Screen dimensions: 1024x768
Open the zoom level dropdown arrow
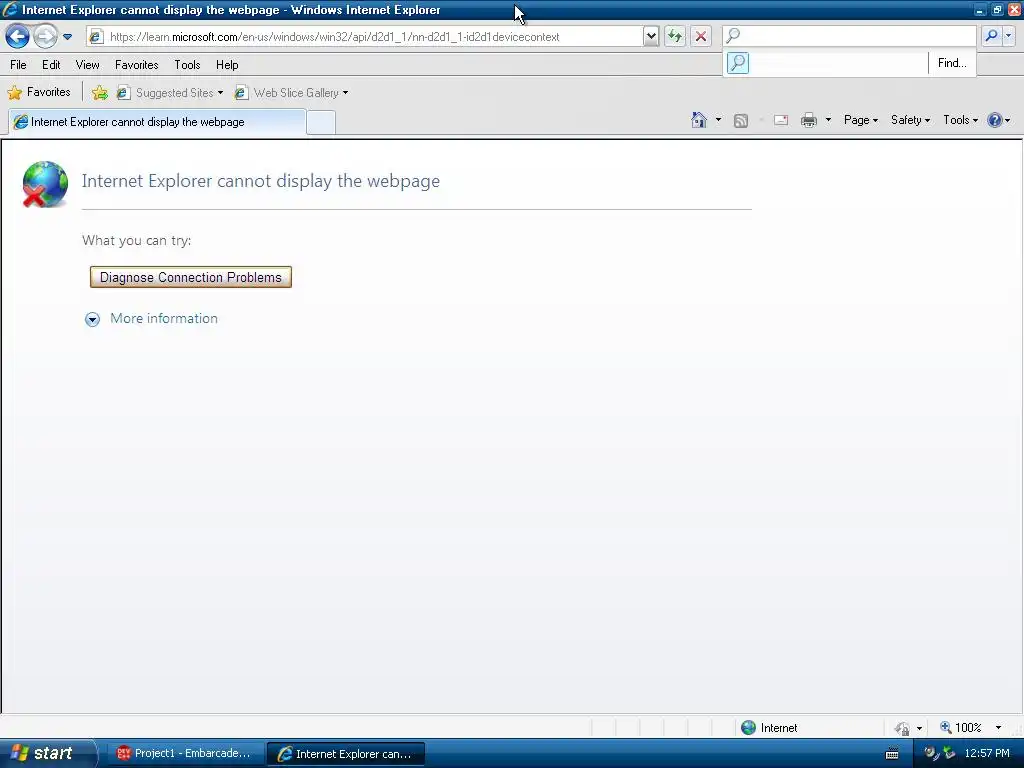coord(998,728)
